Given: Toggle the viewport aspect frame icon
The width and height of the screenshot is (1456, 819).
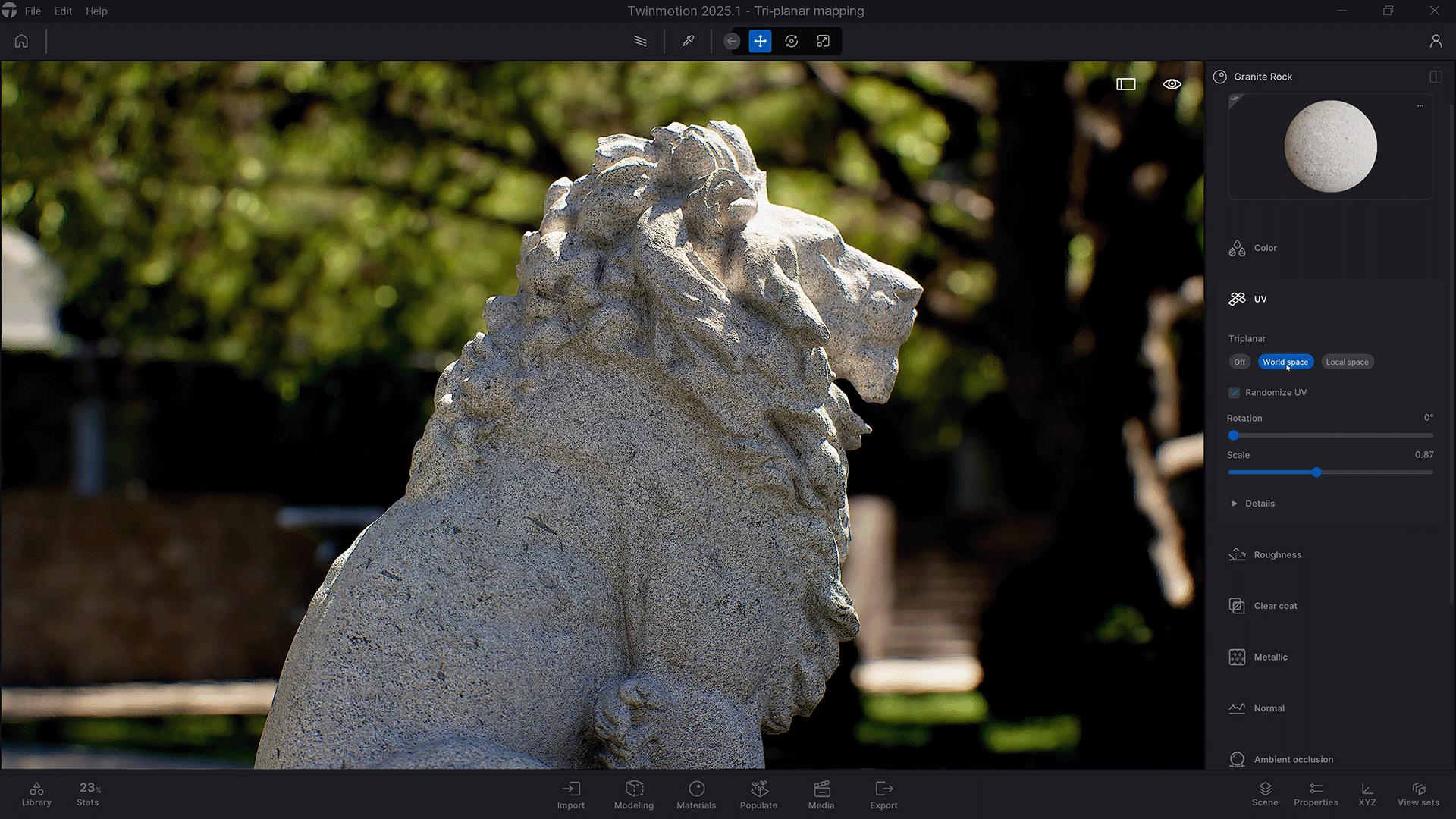Looking at the screenshot, I should [1126, 84].
